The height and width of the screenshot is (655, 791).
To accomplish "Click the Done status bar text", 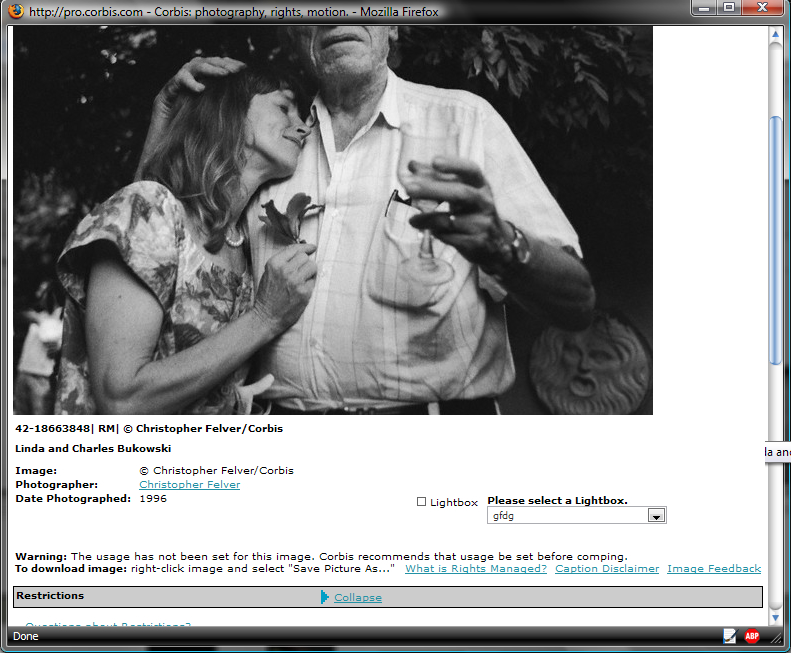I will (26, 636).
